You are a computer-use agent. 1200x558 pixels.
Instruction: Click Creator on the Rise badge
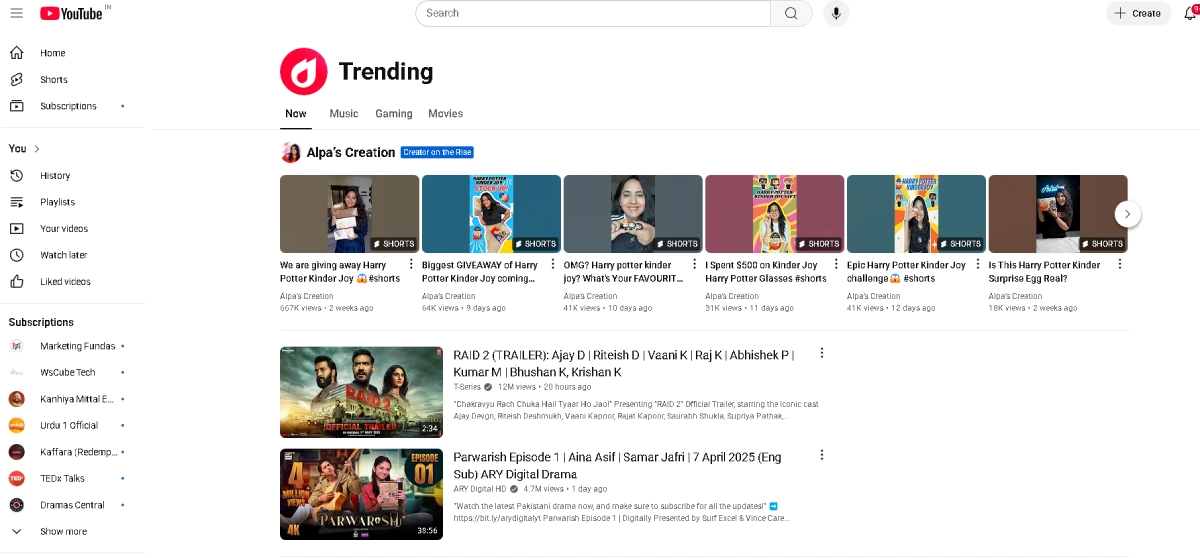[437, 153]
